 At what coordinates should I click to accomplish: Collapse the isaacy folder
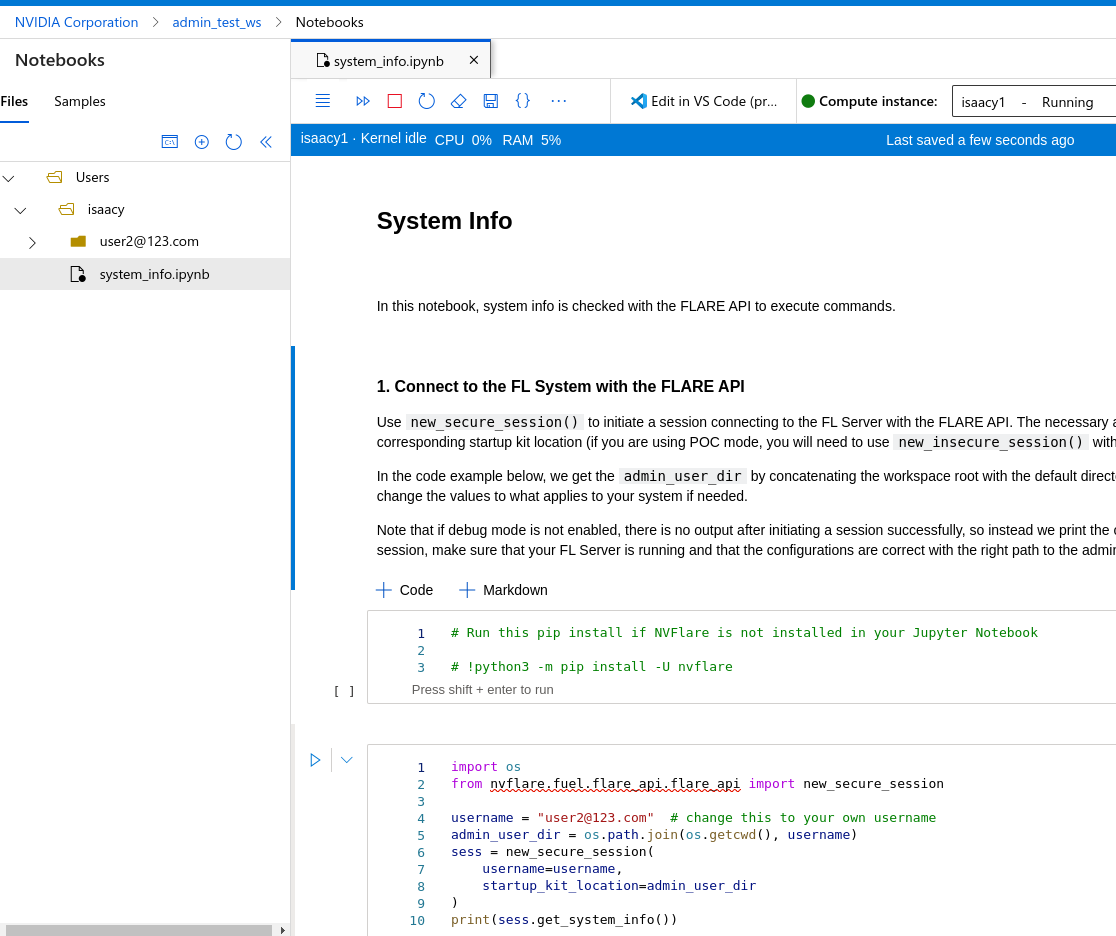coord(21,210)
